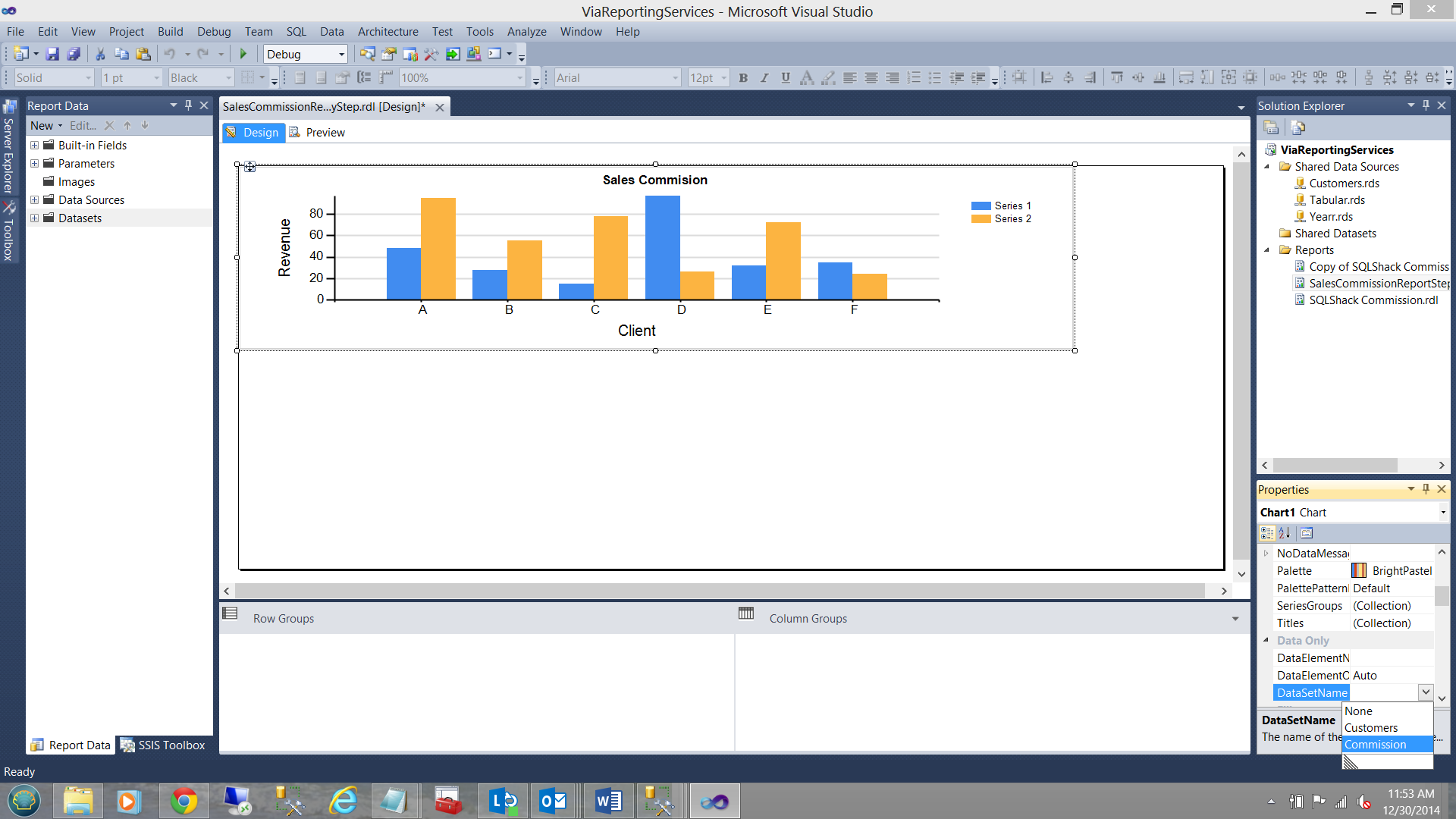
Task: Open the Debug configuration dropdown
Action: point(341,54)
